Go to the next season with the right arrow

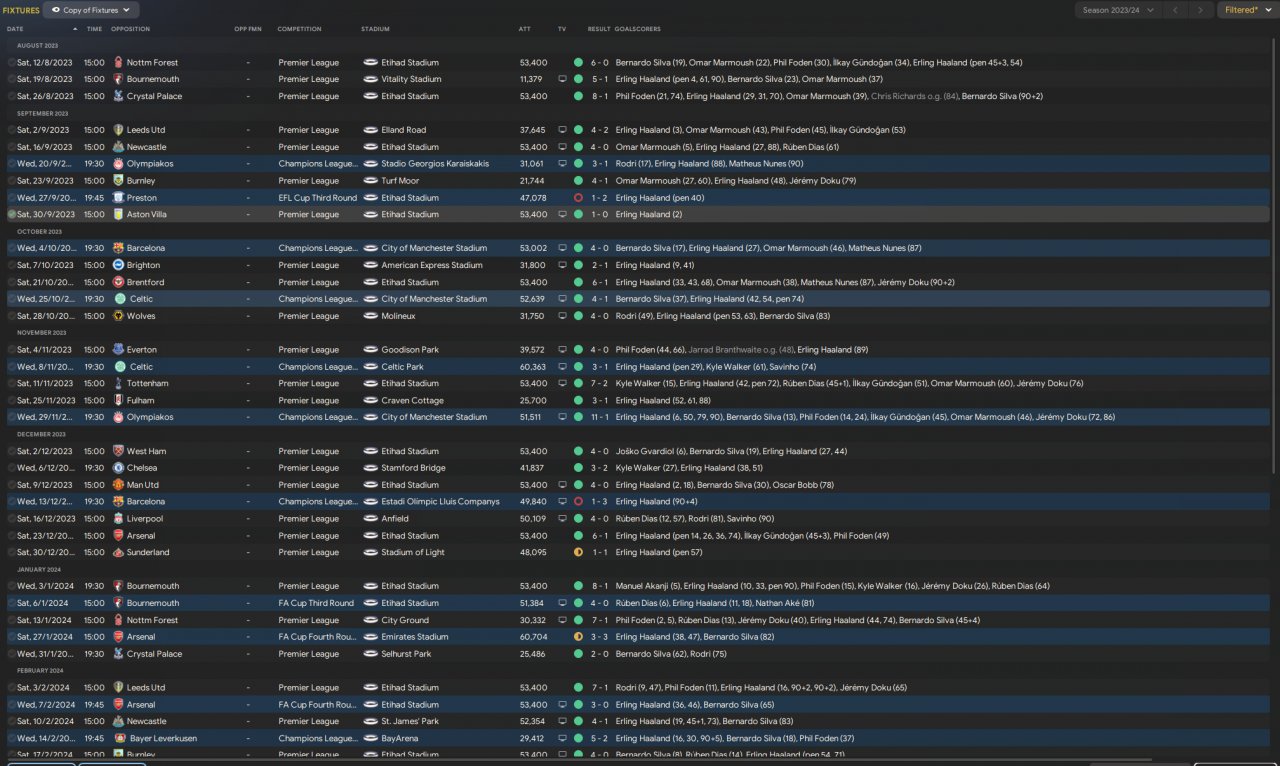[x=1201, y=10]
